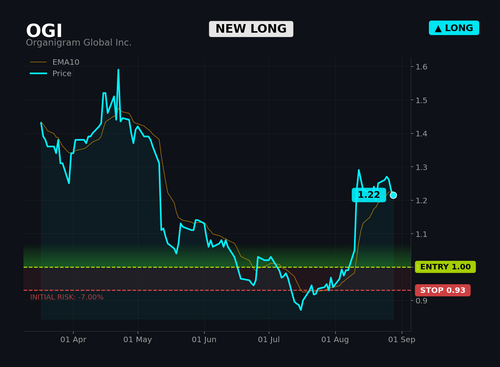Click the LONG direction indicator badge
Image resolution: width=500 pixels, height=367 pixels.
[454, 28]
